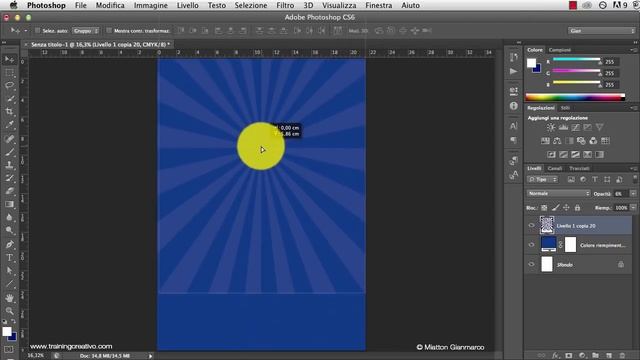Add a Vibrance adjustment

point(600,127)
